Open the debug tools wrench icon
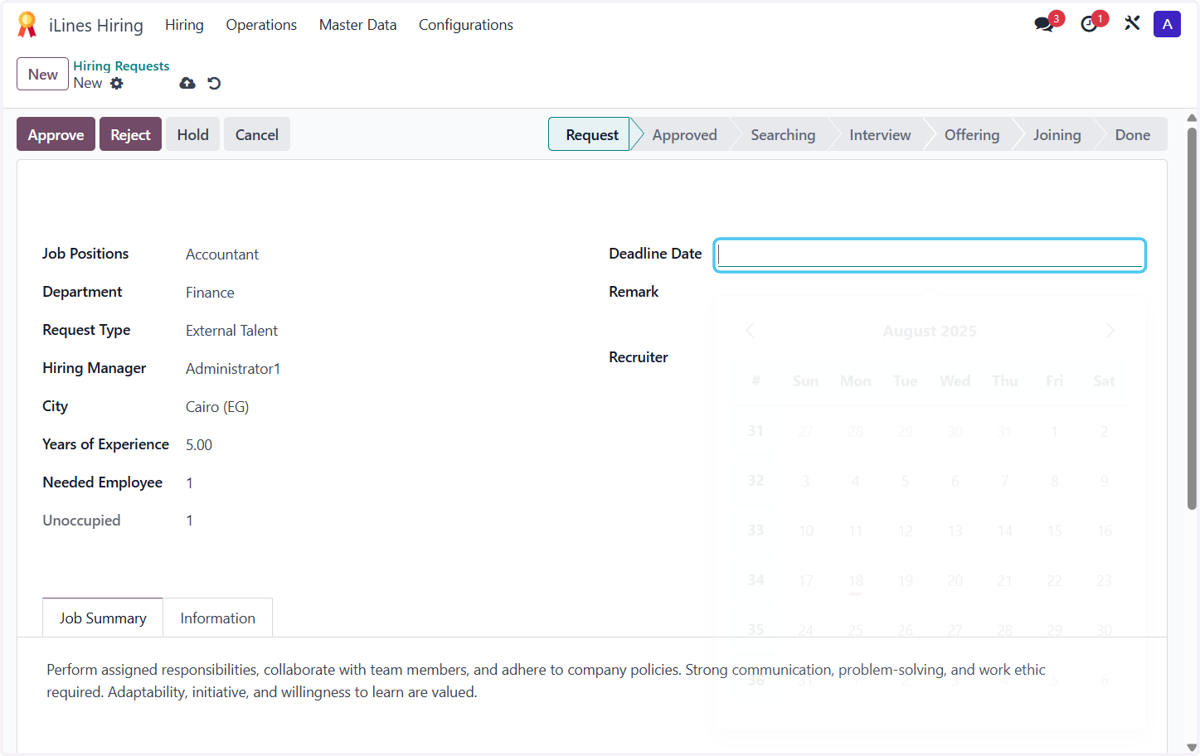This screenshot has width=1200, height=756. 1132,24
